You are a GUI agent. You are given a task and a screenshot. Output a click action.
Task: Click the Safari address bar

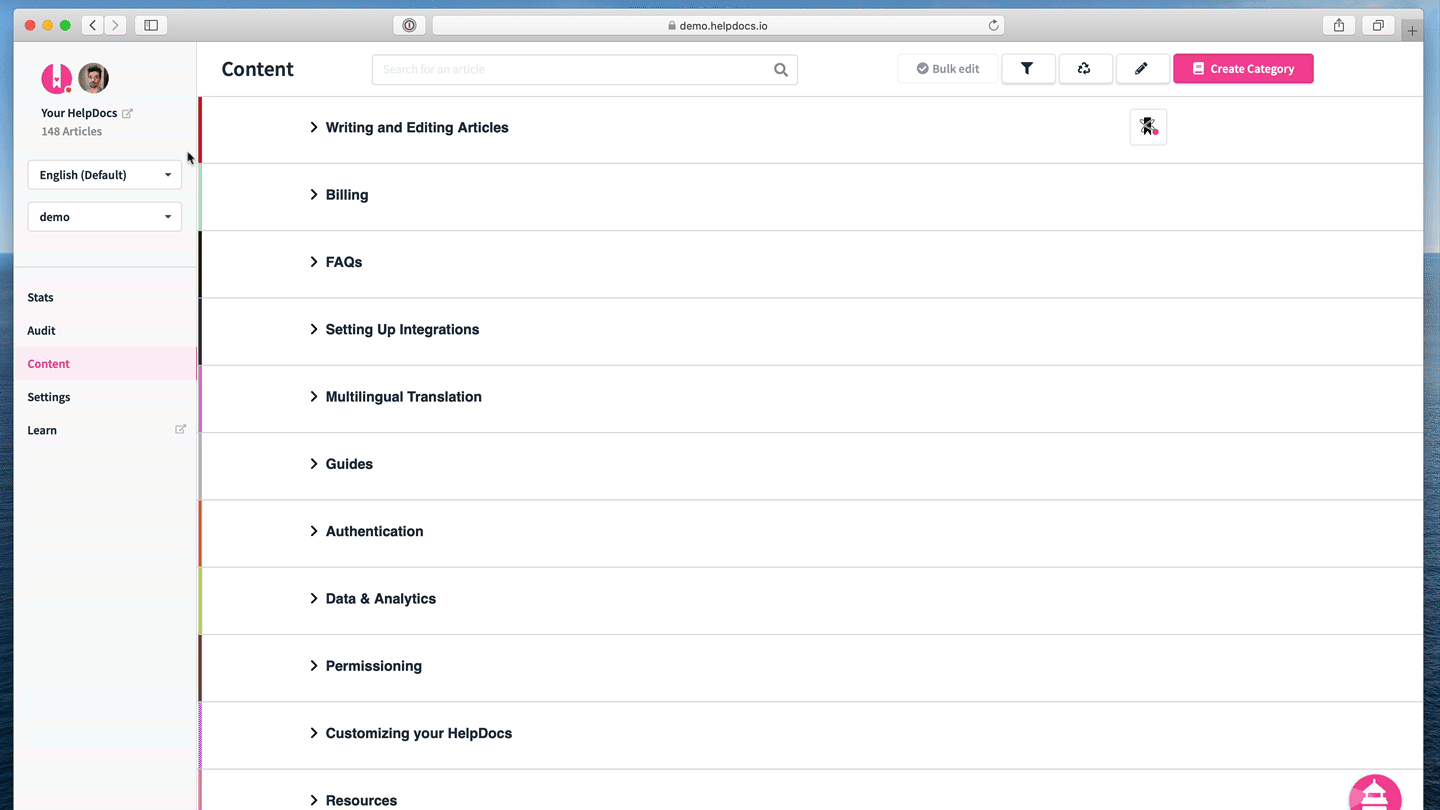coord(718,25)
